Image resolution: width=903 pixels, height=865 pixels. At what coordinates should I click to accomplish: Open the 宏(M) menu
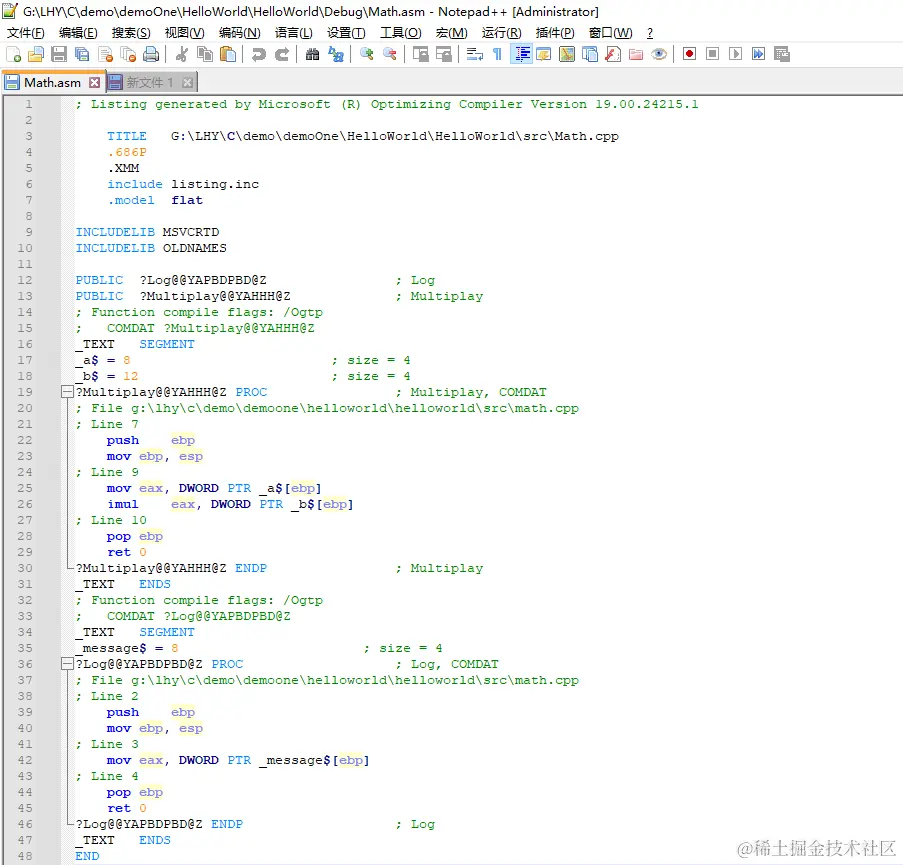[452, 33]
